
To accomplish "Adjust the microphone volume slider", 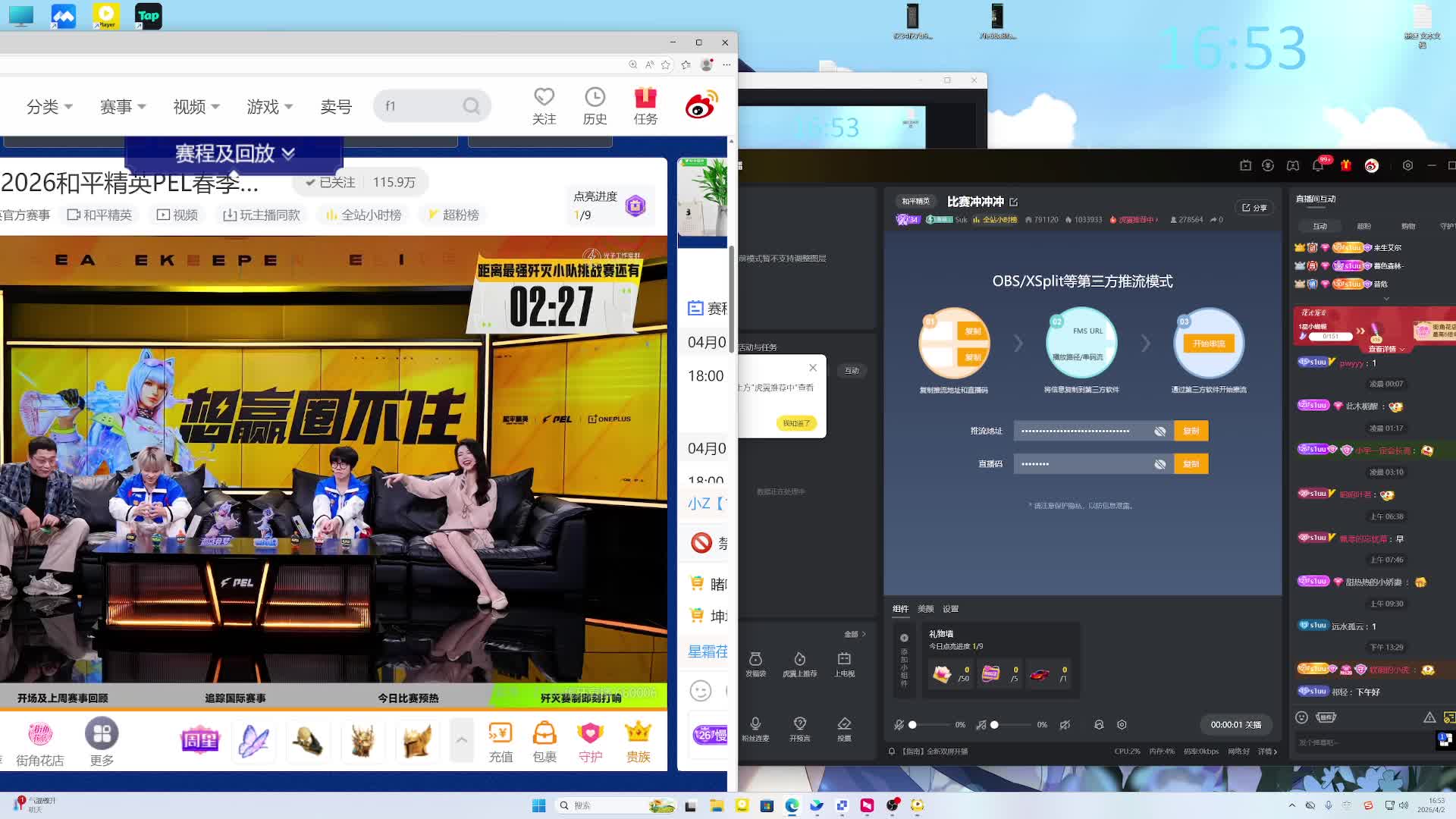I will [913, 725].
